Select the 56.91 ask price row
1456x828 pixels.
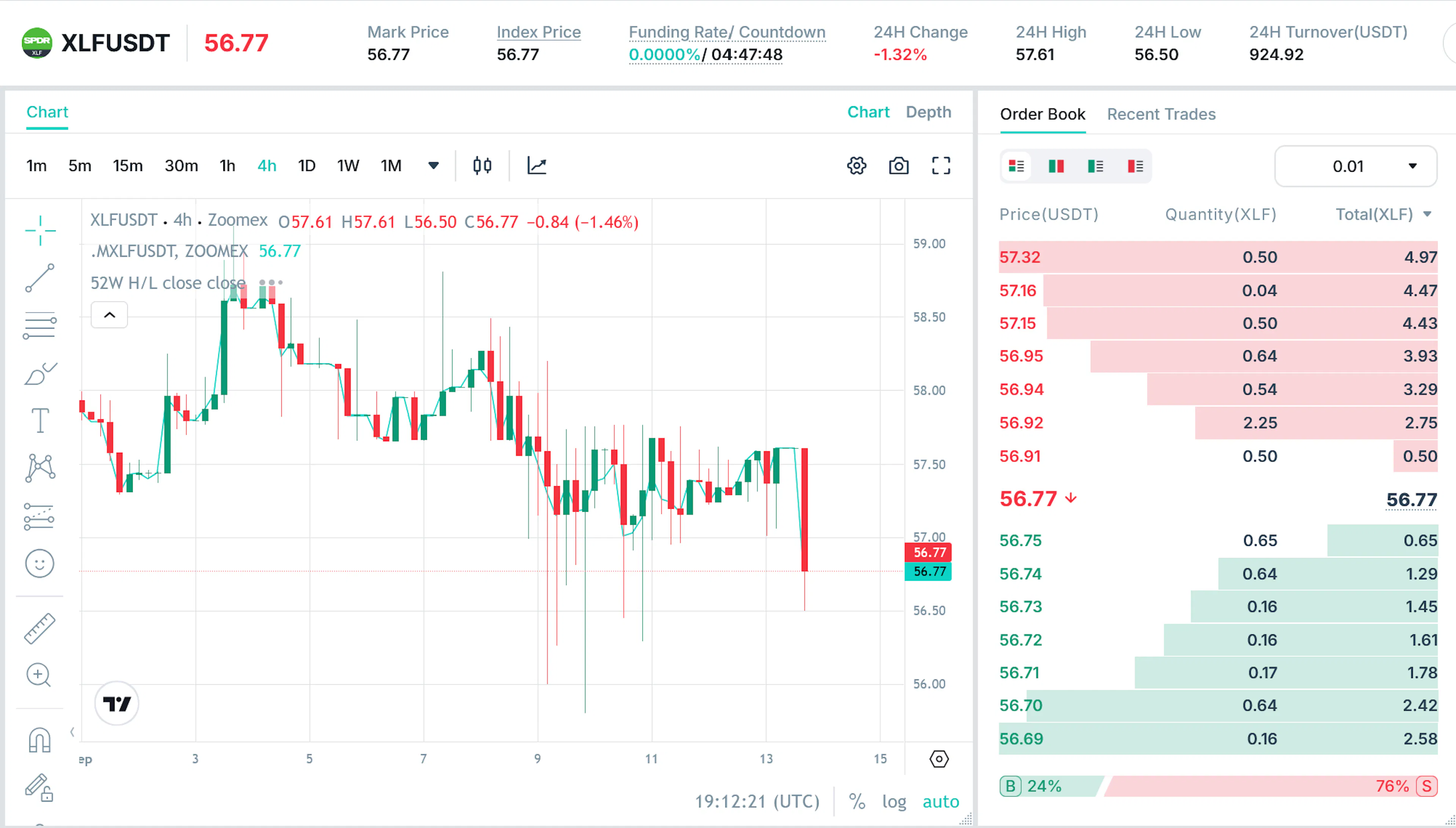[1218, 456]
